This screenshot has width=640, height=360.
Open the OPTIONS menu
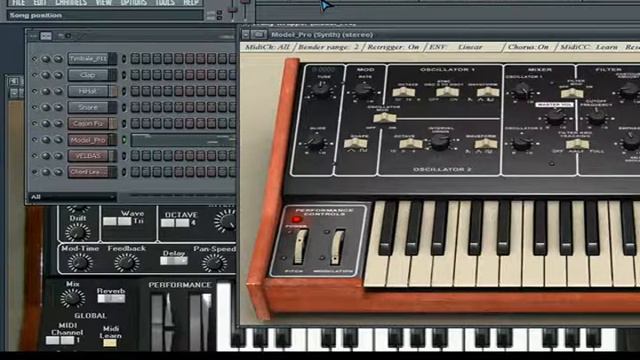click(x=134, y=3)
